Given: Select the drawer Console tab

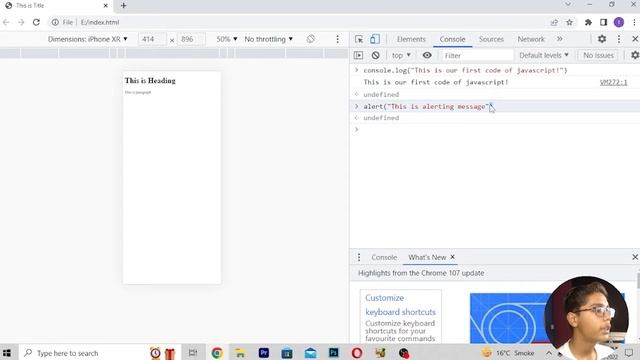Looking at the screenshot, I should [x=384, y=257].
